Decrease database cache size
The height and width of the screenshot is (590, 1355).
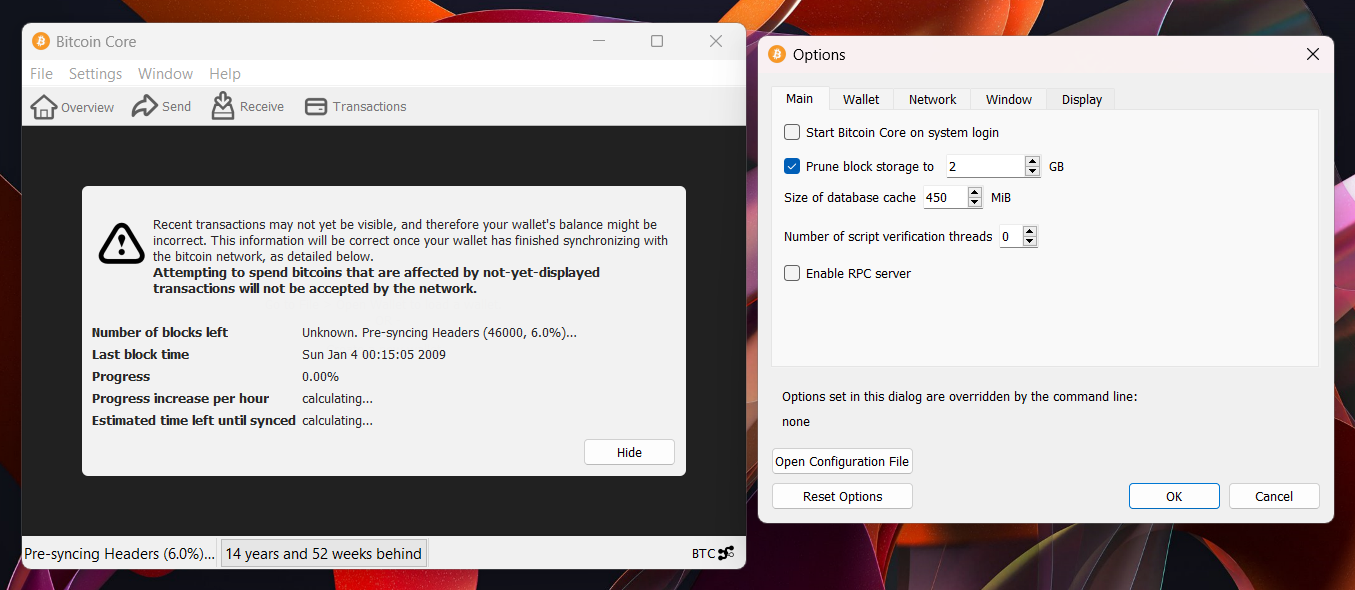tap(975, 203)
